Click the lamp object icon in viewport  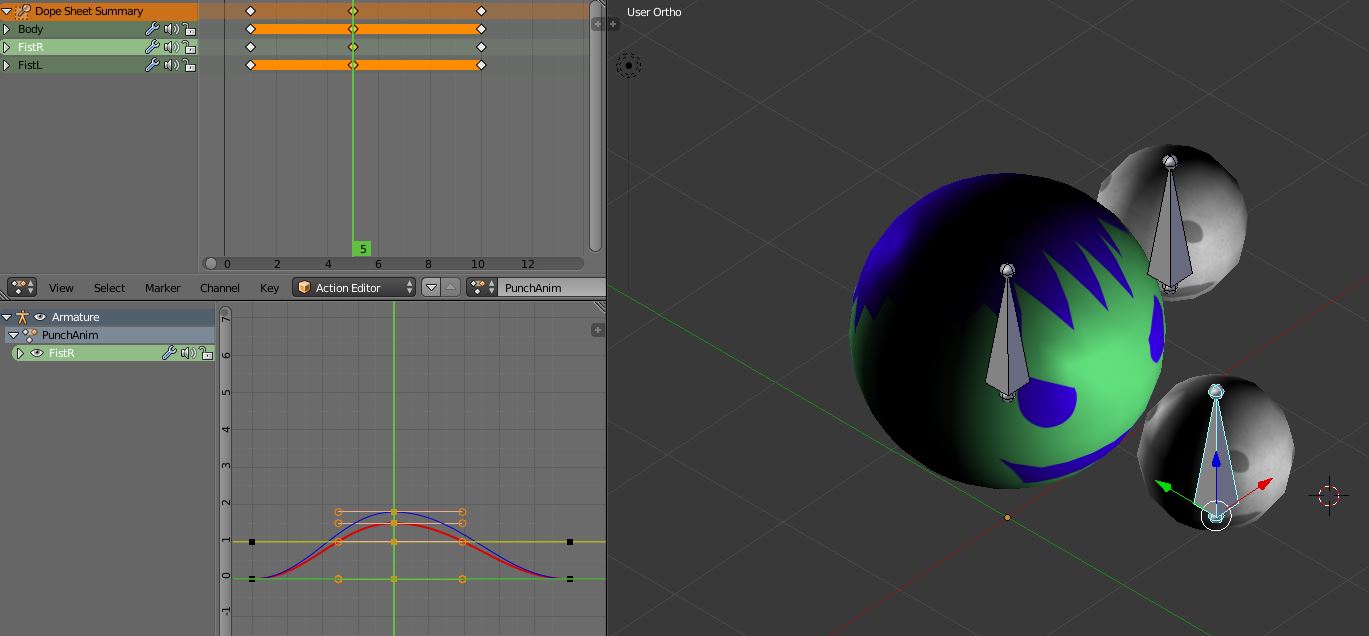[628, 66]
